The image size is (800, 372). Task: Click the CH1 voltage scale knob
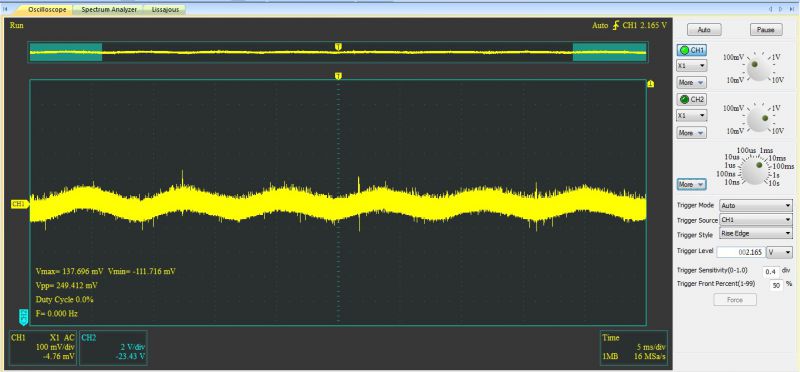pos(758,69)
